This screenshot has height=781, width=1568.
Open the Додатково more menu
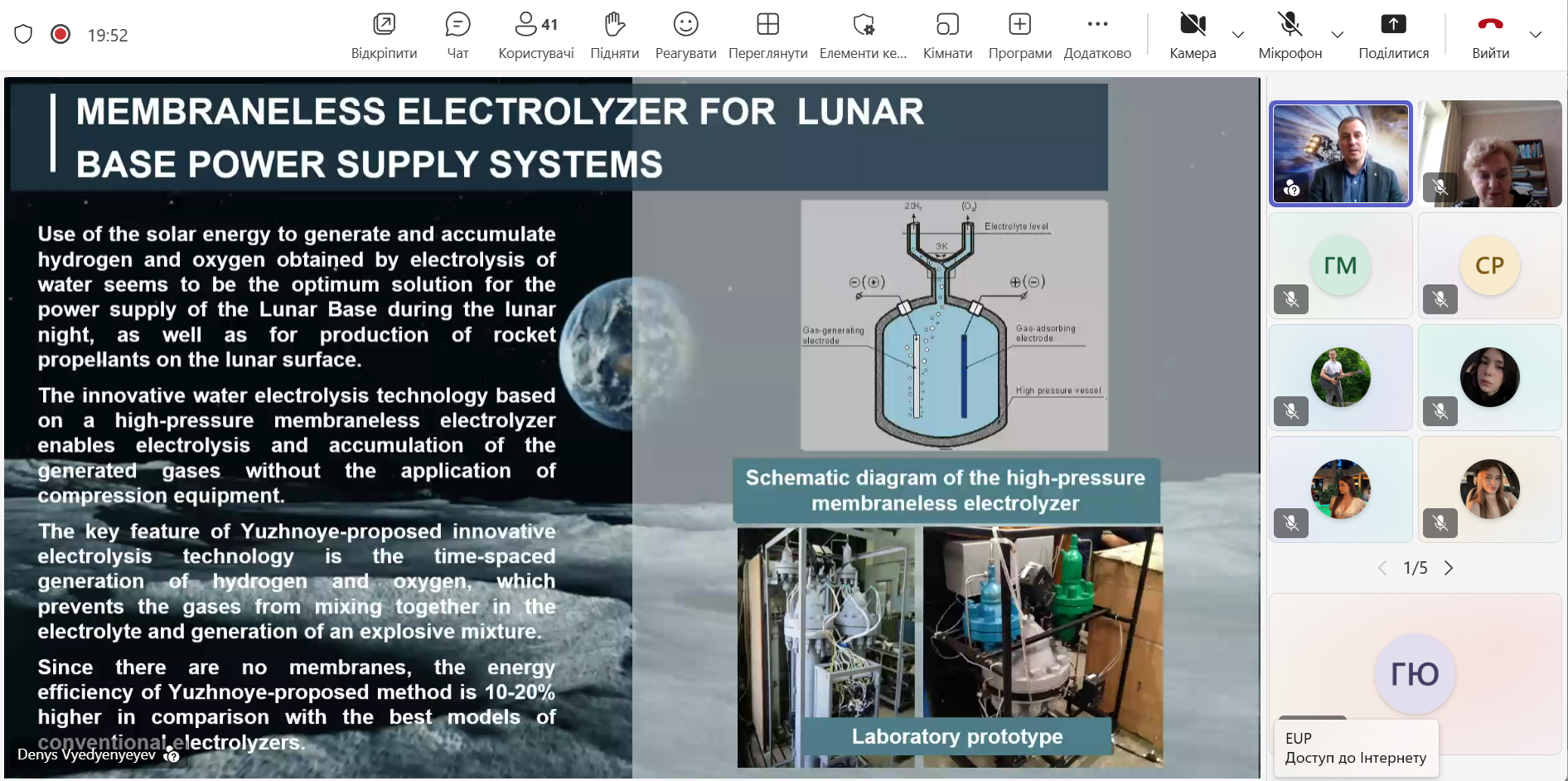pyautogui.click(x=1097, y=35)
